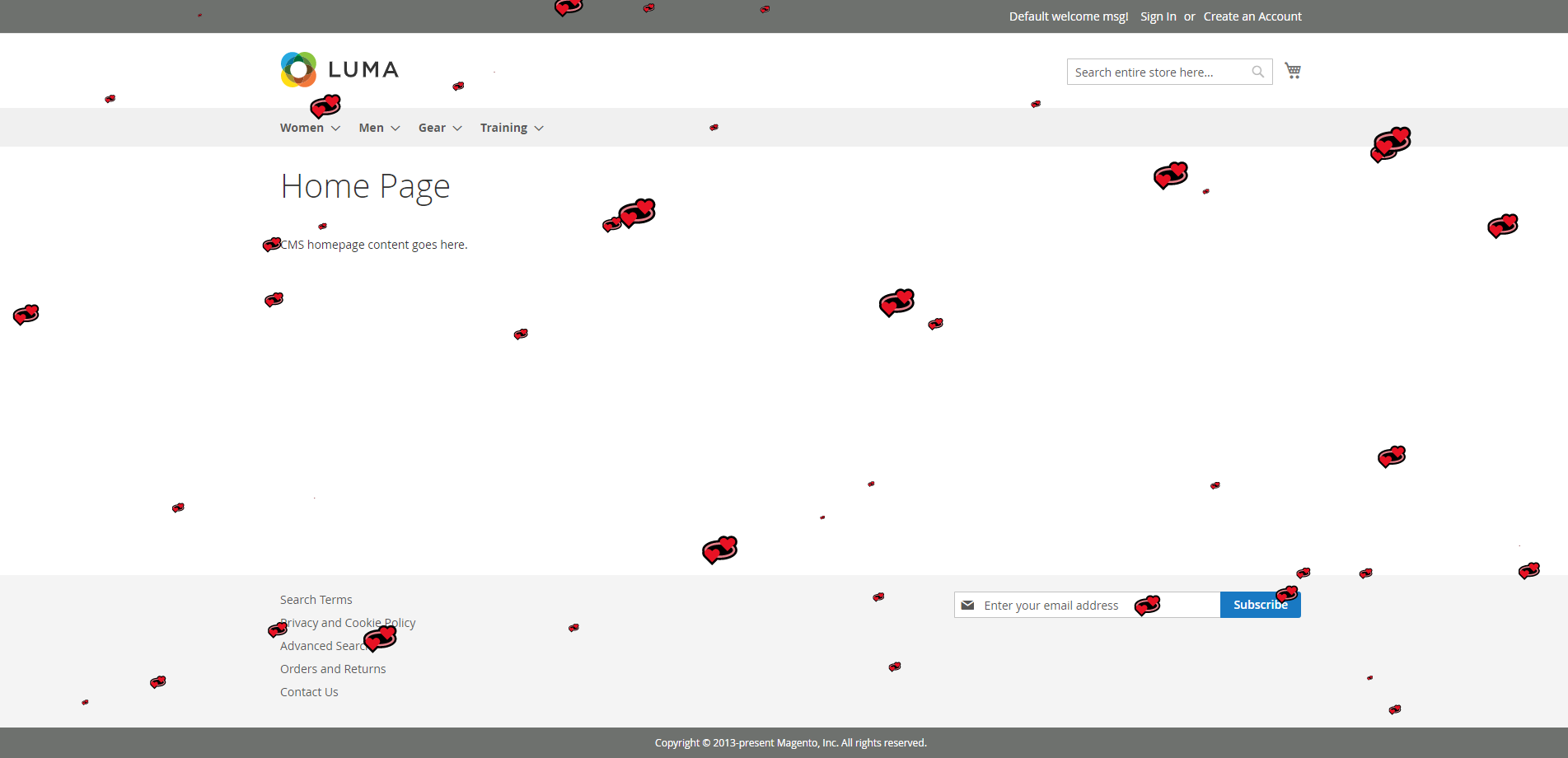Image resolution: width=1568 pixels, height=758 pixels.
Task: Open the Training category
Action: [x=503, y=128]
